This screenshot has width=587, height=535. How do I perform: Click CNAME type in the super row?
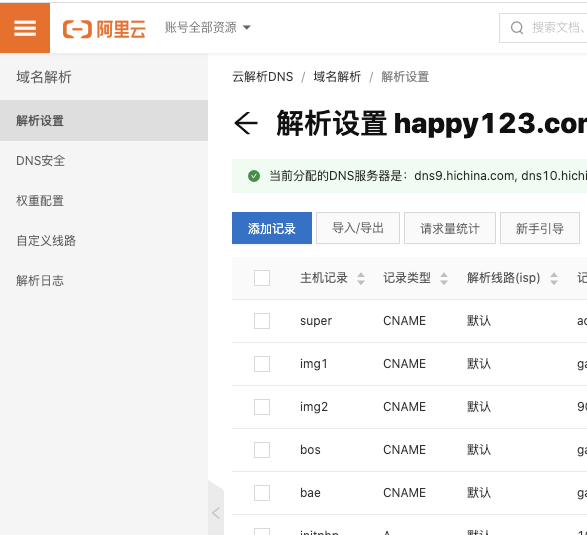pos(404,321)
